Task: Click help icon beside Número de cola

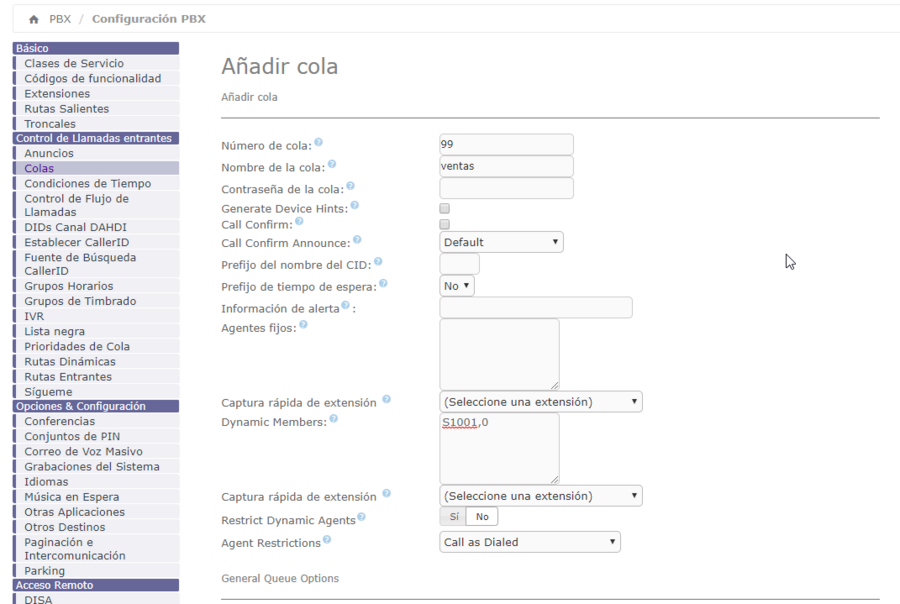Action: coord(319,143)
